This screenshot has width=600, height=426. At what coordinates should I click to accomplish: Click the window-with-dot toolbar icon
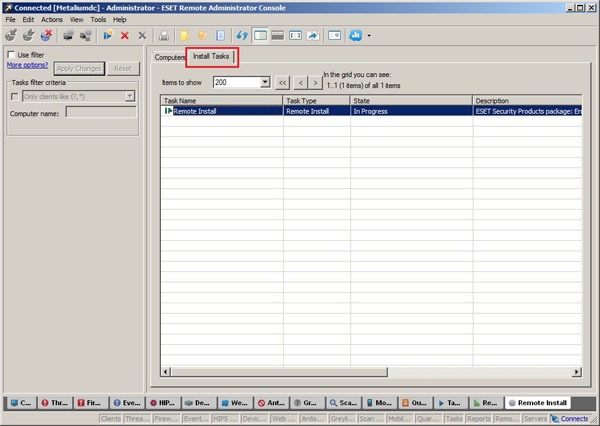[334, 36]
